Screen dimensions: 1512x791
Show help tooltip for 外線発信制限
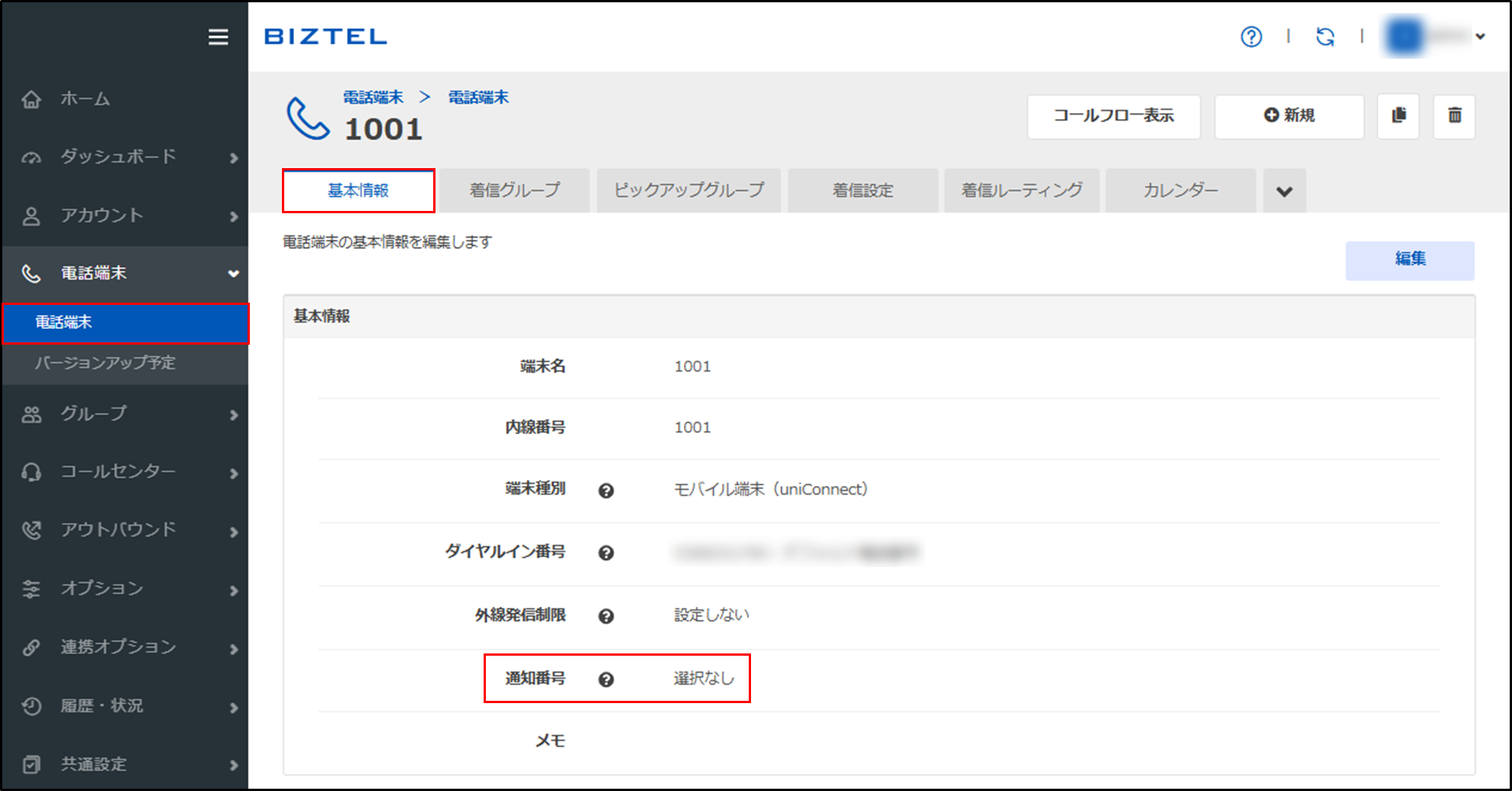click(606, 616)
